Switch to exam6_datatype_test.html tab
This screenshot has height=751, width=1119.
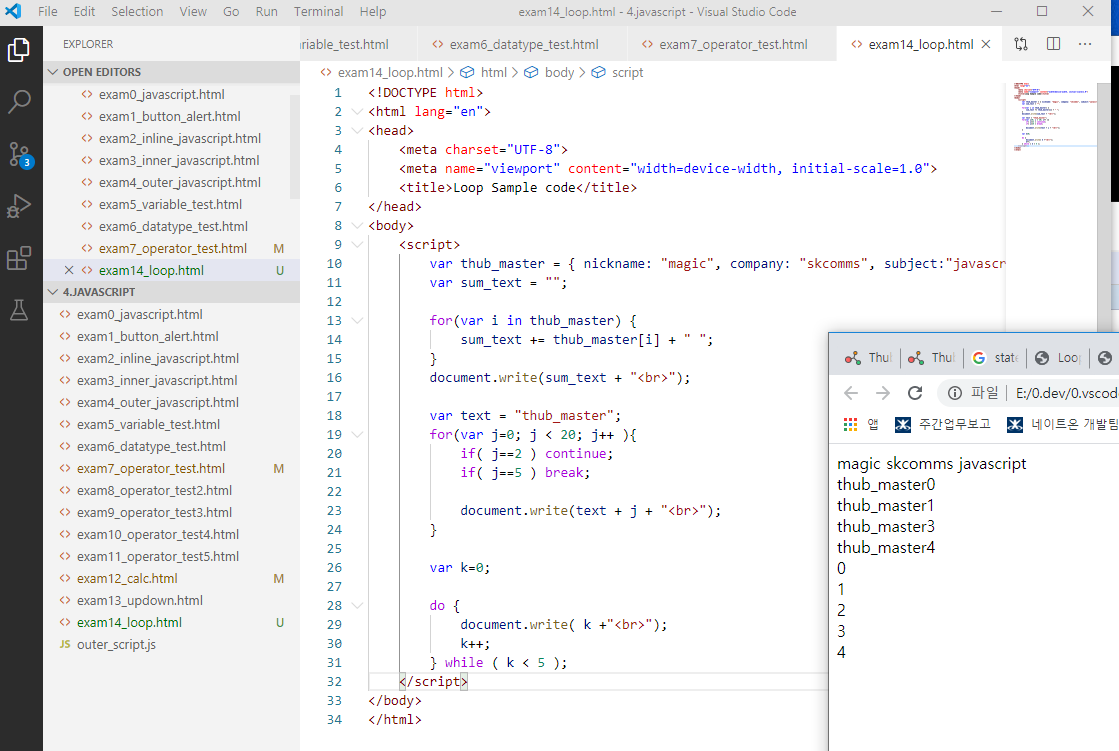click(523, 44)
